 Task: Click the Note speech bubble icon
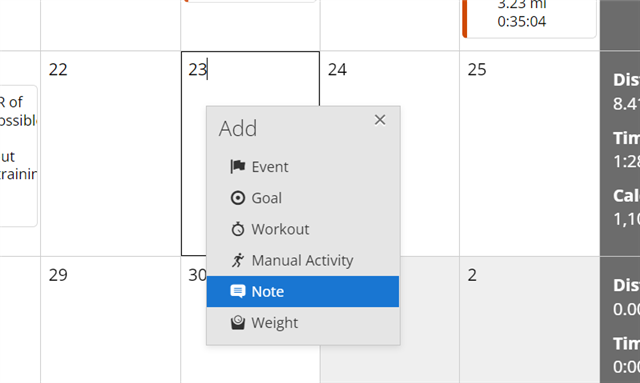click(238, 292)
